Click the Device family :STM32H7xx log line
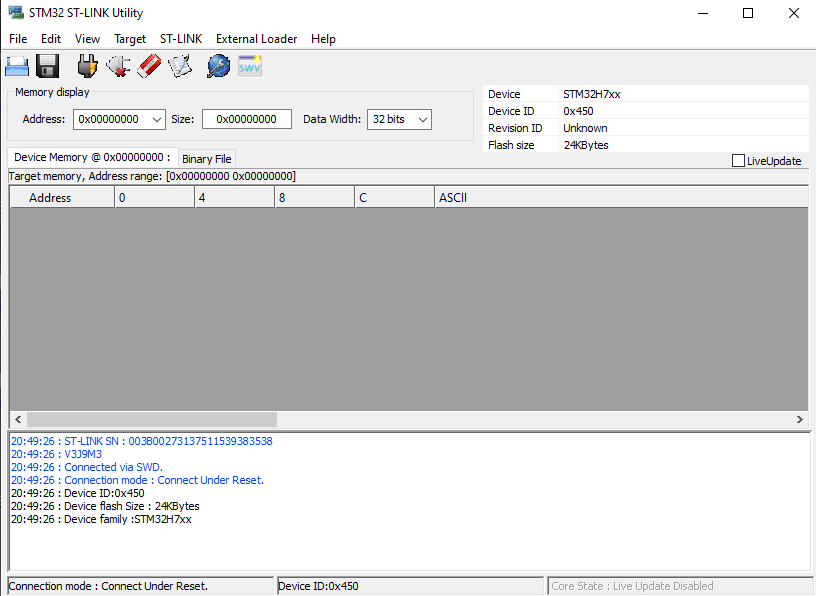This screenshot has width=817, height=596. 101,519
